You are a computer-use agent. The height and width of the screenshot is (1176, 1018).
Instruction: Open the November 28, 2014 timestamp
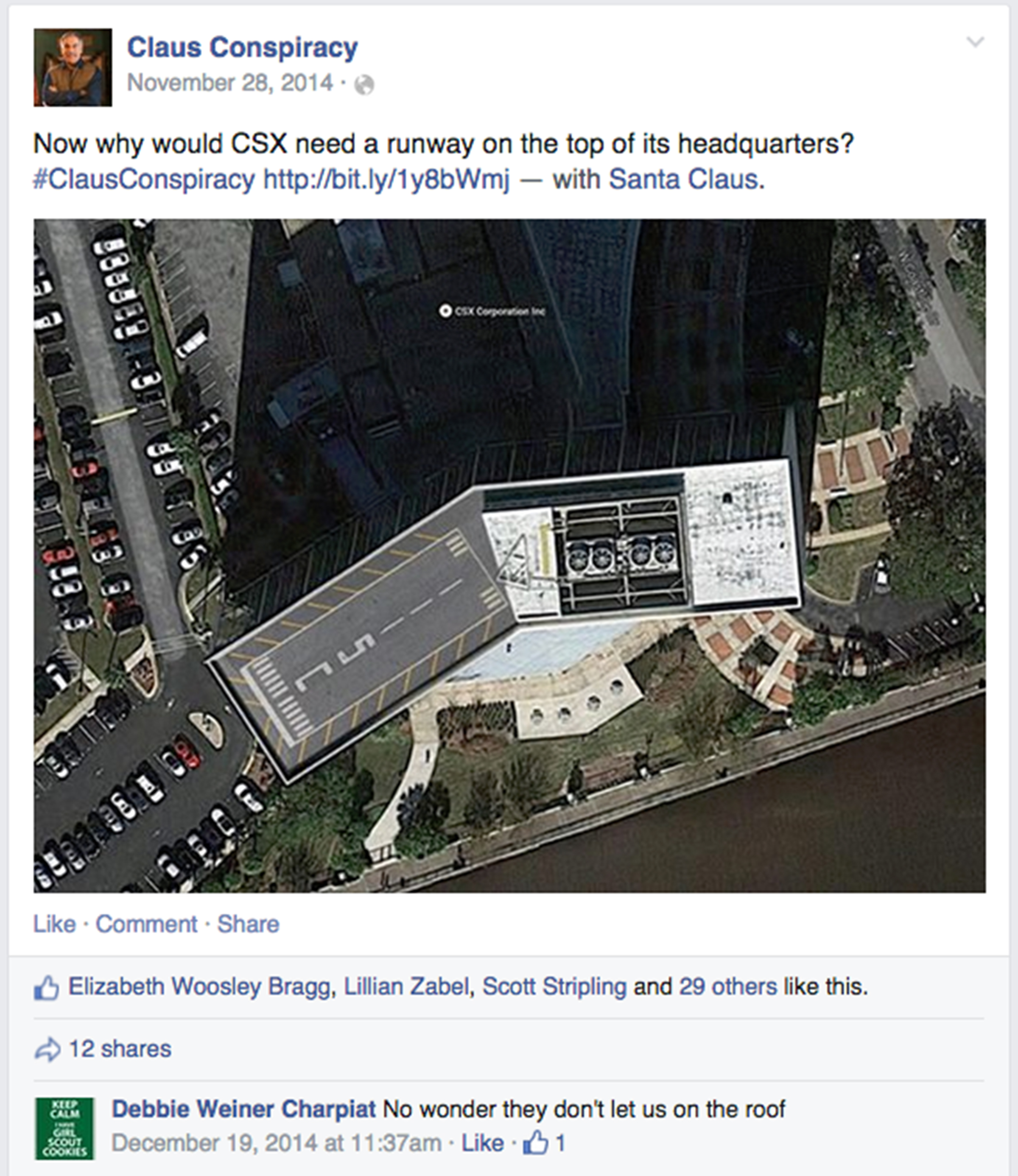[230, 83]
